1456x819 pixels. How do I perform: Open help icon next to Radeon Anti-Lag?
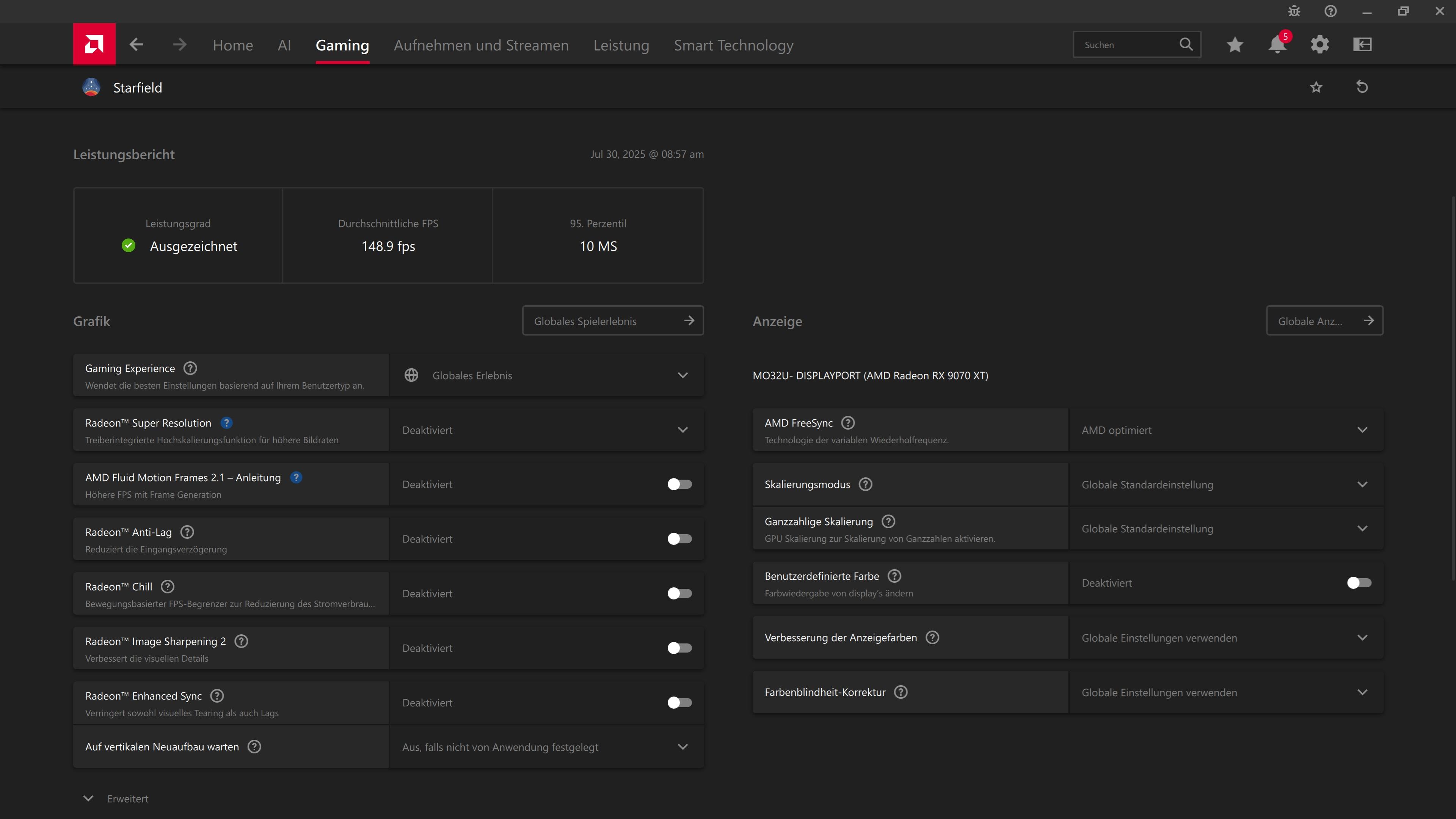click(x=187, y=532)
